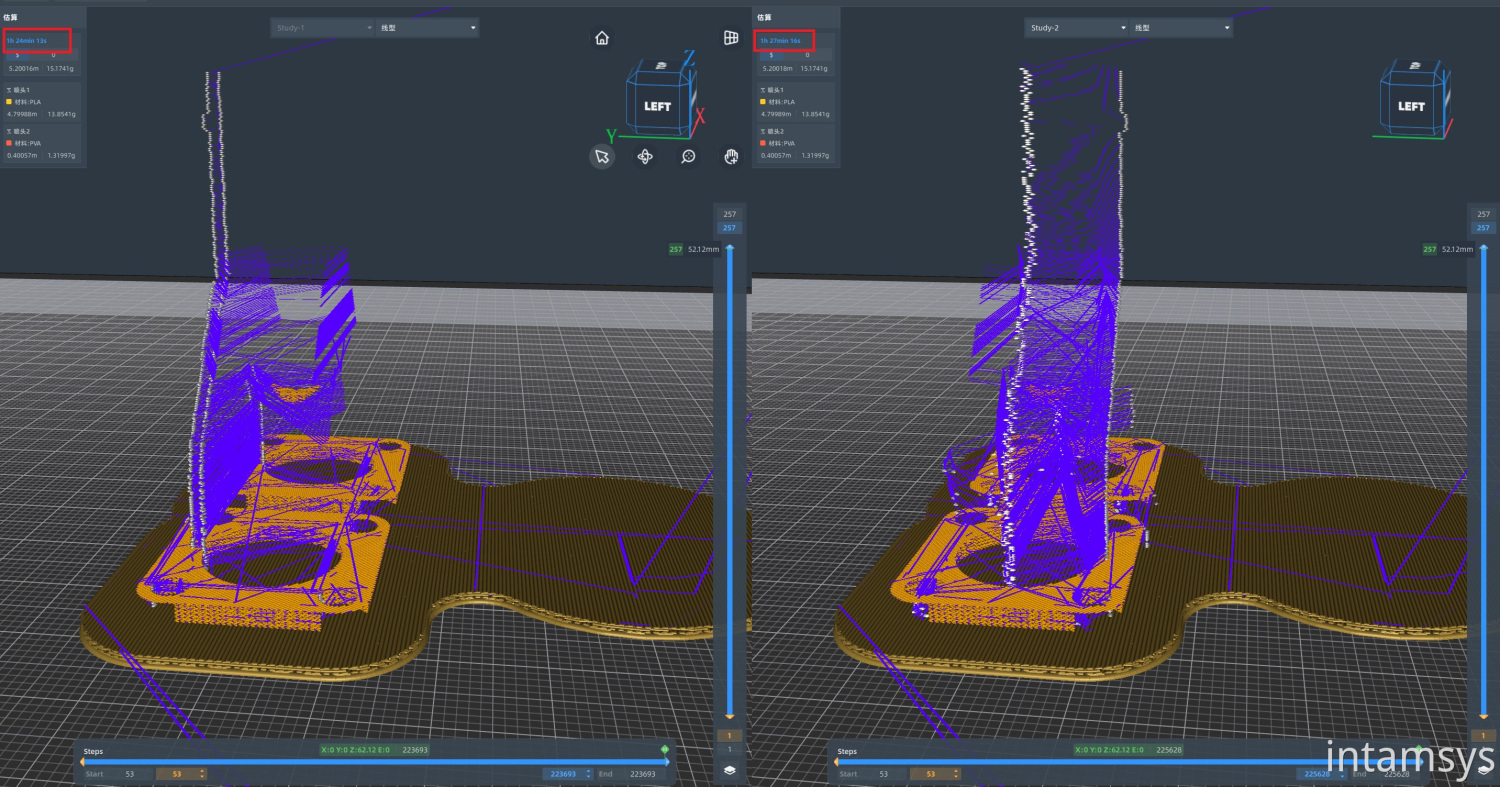Click blue 257 layer field in Study-2
The height and width of the screenshot is (787, 1500).
pyautogui.click(x=1483, y=228)
